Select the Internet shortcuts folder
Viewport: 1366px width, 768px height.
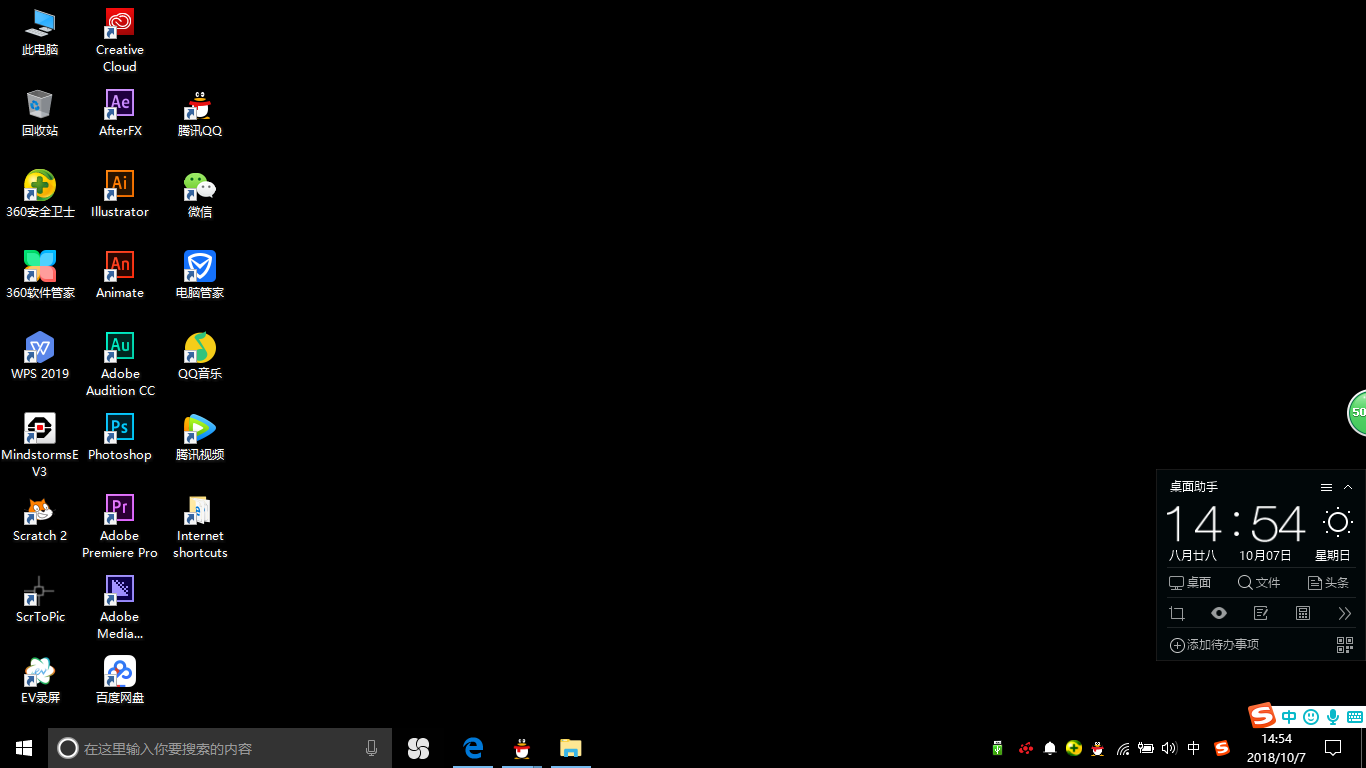click(x=200, y=527)
